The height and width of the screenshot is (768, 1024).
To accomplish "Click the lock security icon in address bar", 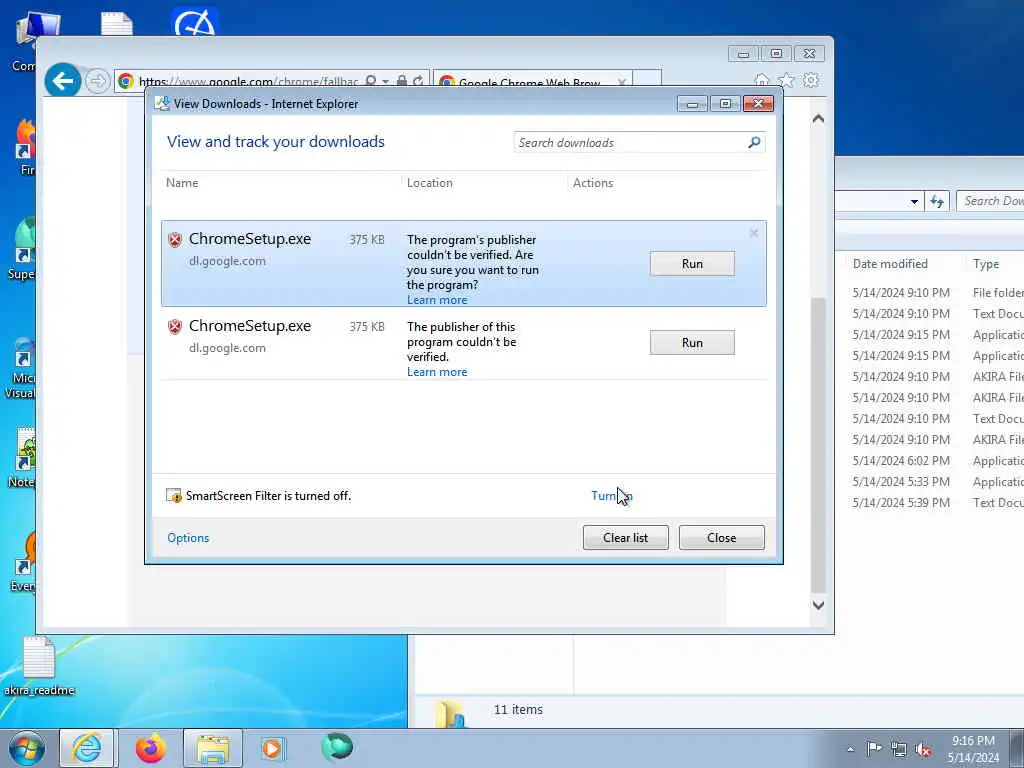I will (x=402, y=81).
